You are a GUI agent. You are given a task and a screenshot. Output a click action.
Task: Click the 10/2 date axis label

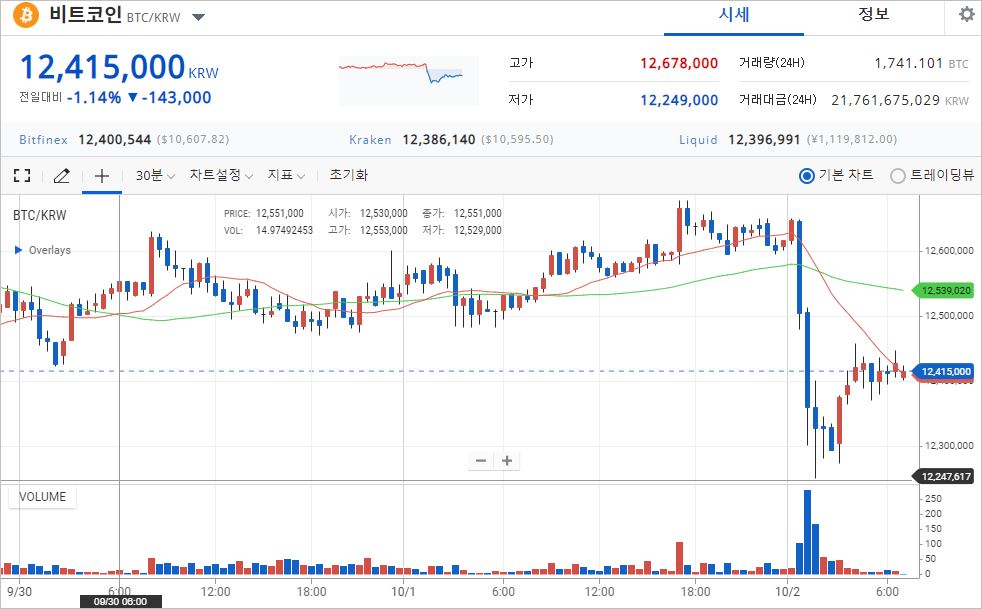pos(787,591)
